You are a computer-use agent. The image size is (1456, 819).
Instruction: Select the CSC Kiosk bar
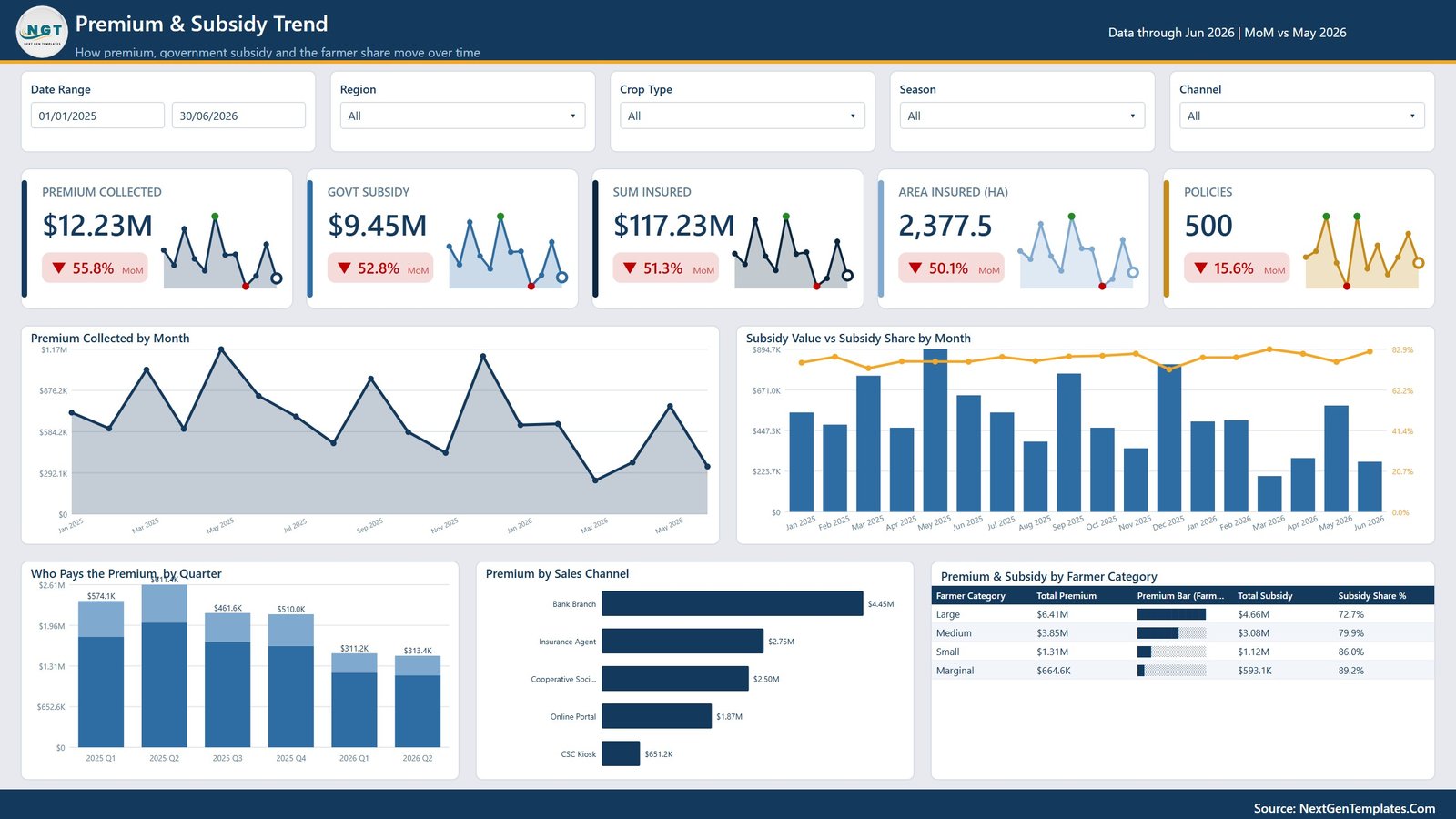point(621,753)
